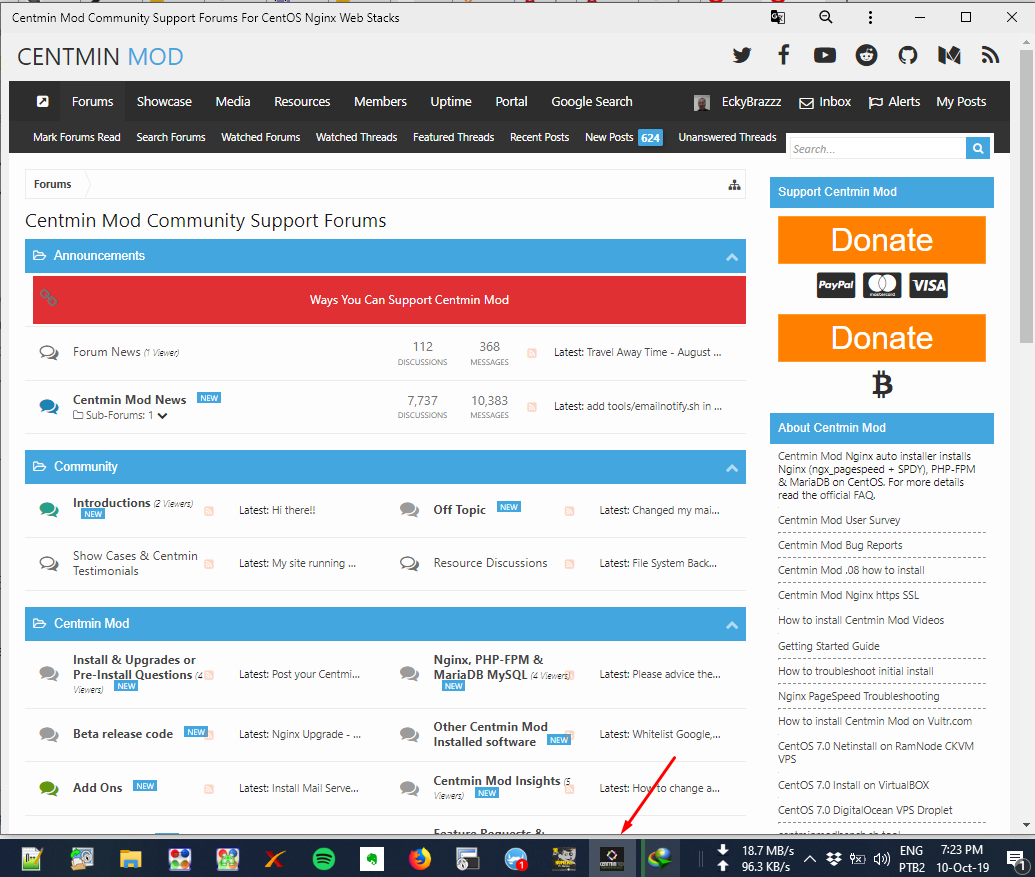
Task: Open Firefox from the taskbar
Action: point(419,859)
